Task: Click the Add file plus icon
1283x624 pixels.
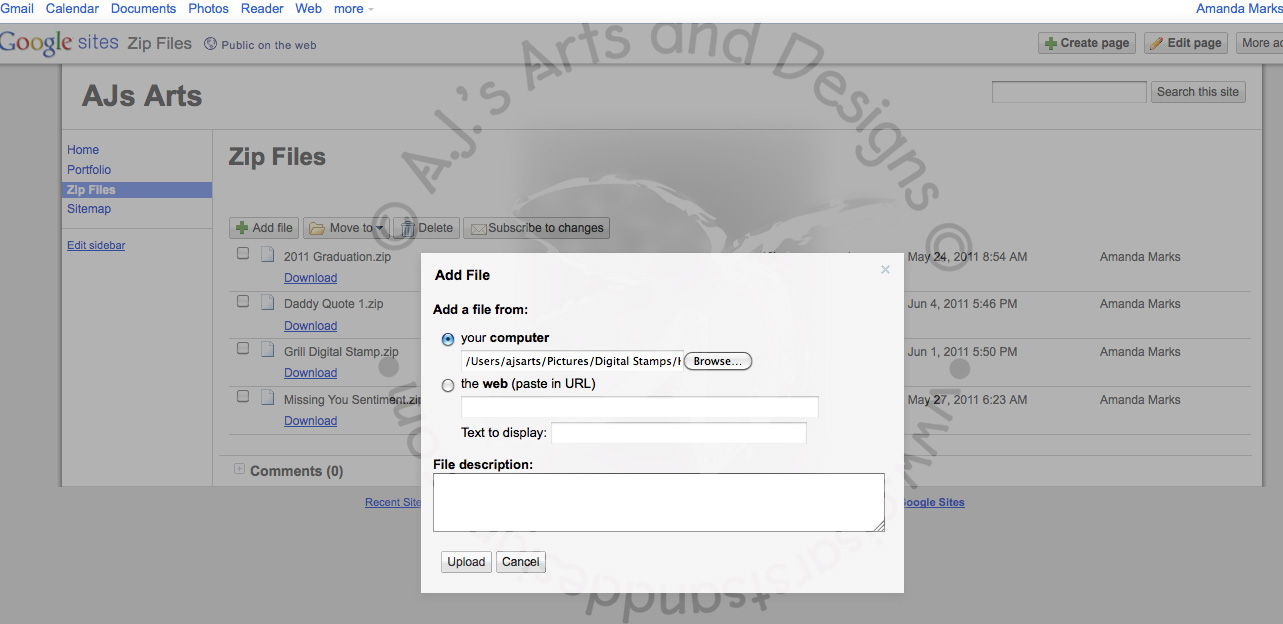Action: [242, 228]
